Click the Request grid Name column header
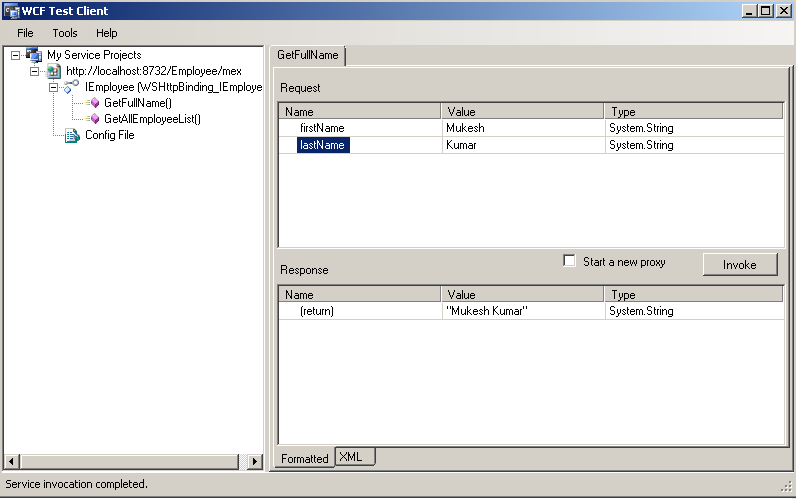Screen dimensions: 796x499 click(x=360, y=111)
